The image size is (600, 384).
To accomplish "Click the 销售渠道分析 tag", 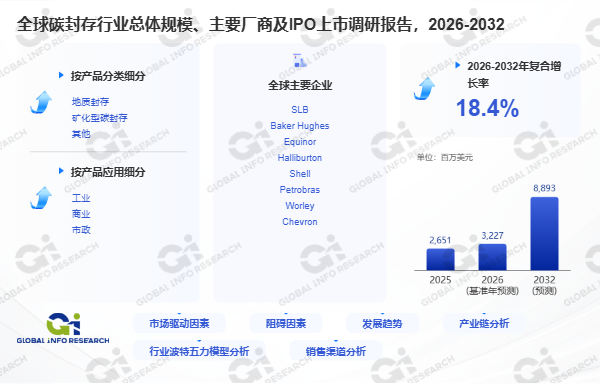I will 336,351.
